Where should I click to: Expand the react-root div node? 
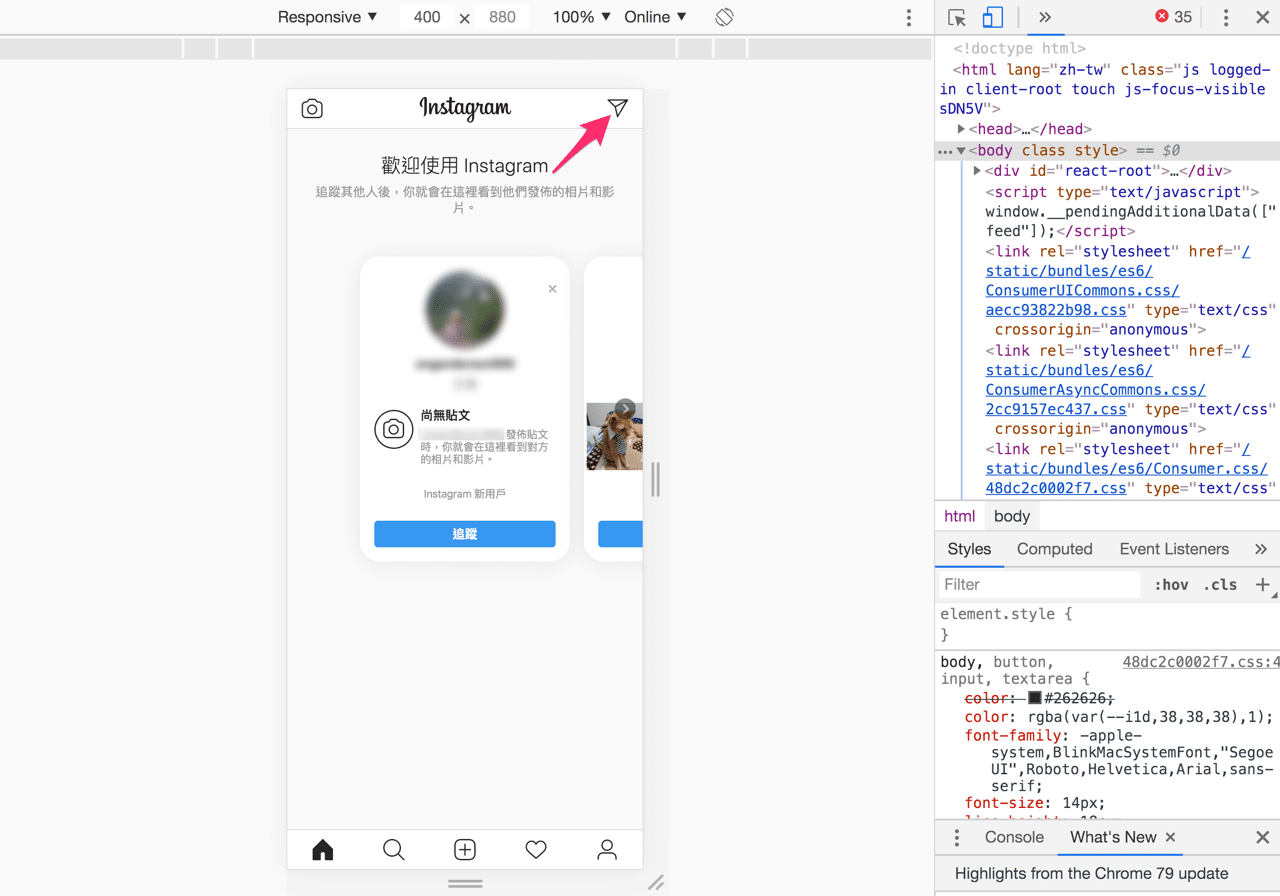tap(977, 171)
